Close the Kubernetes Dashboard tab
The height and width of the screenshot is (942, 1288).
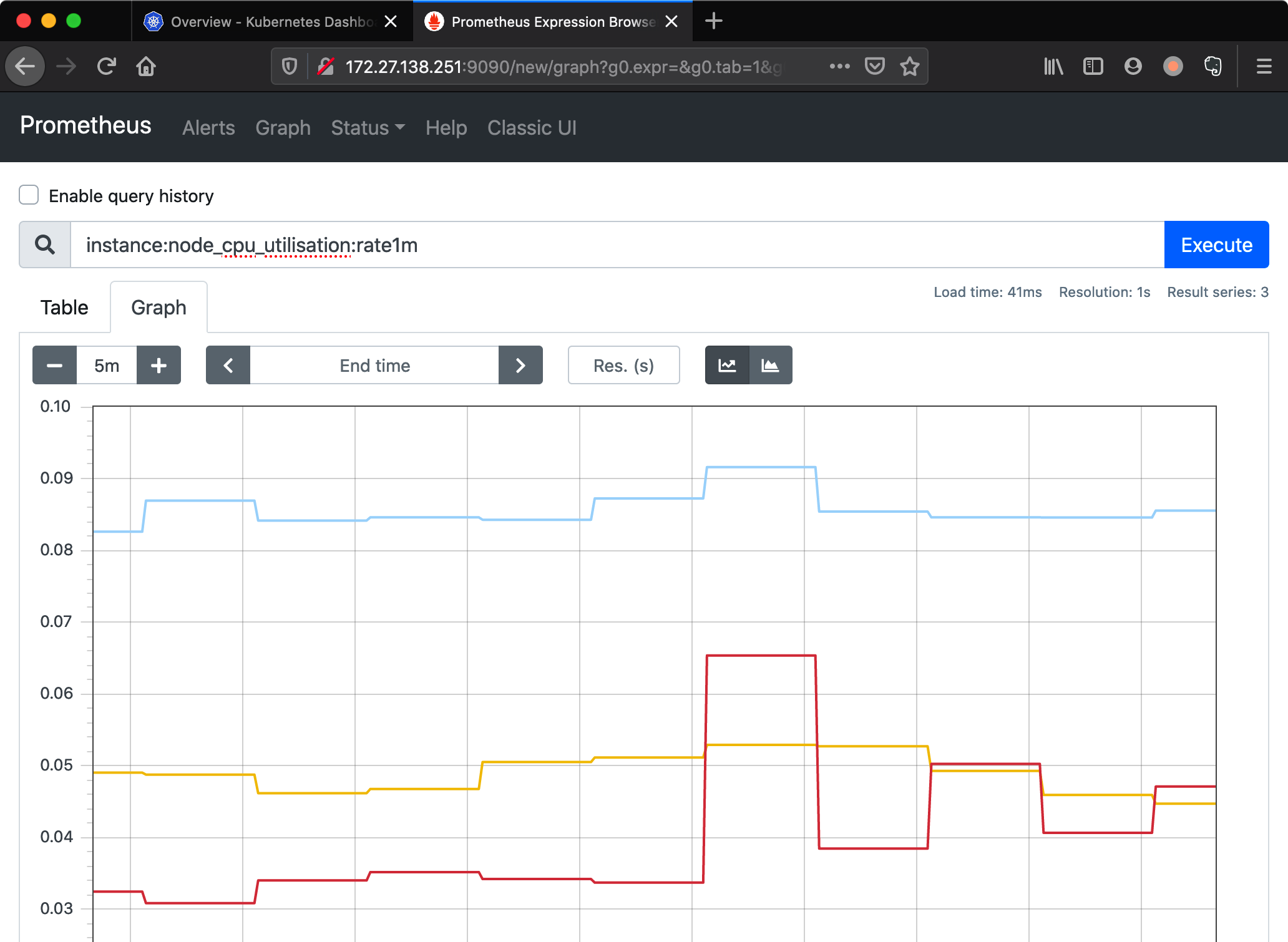click(391, 21)
